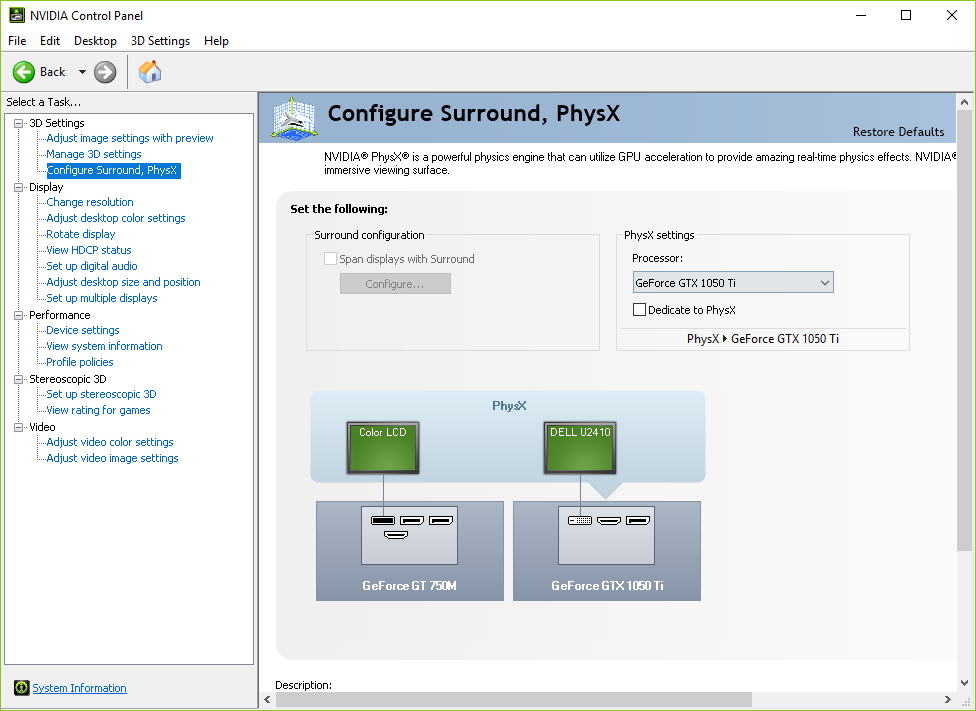Open the System Information link

pyautogui.click(x=79, y=688)
